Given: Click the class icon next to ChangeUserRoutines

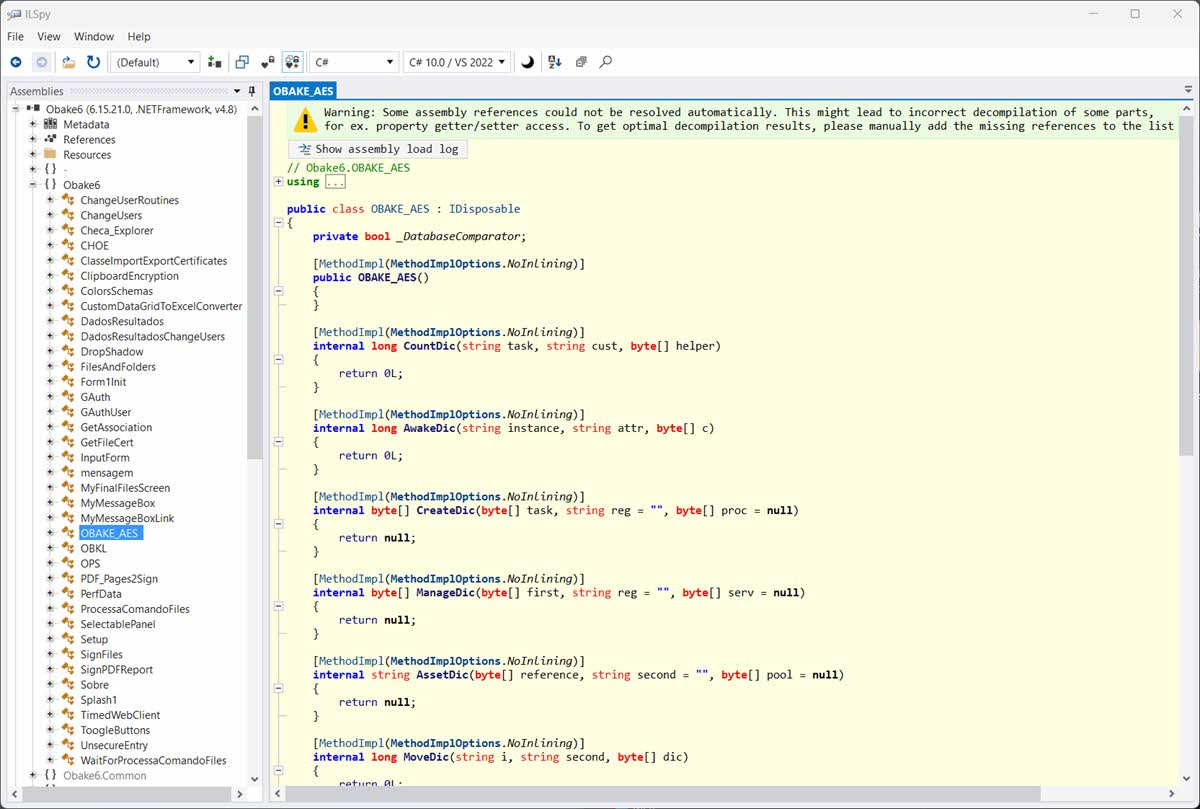Looking at the screenshot, I should click(x=68, y=200).
